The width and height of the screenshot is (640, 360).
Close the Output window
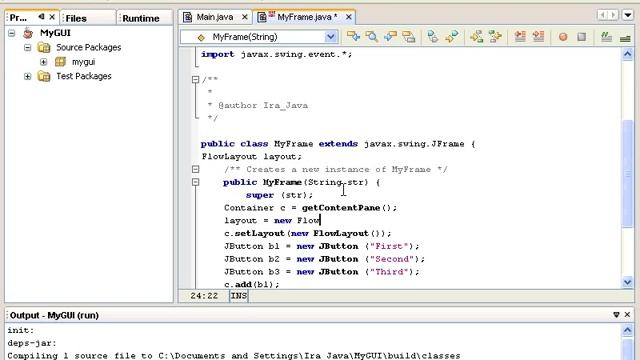[627, 315]
